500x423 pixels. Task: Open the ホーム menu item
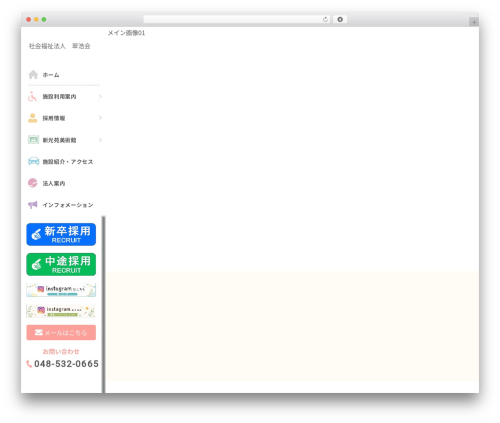[x=51, y=75]
